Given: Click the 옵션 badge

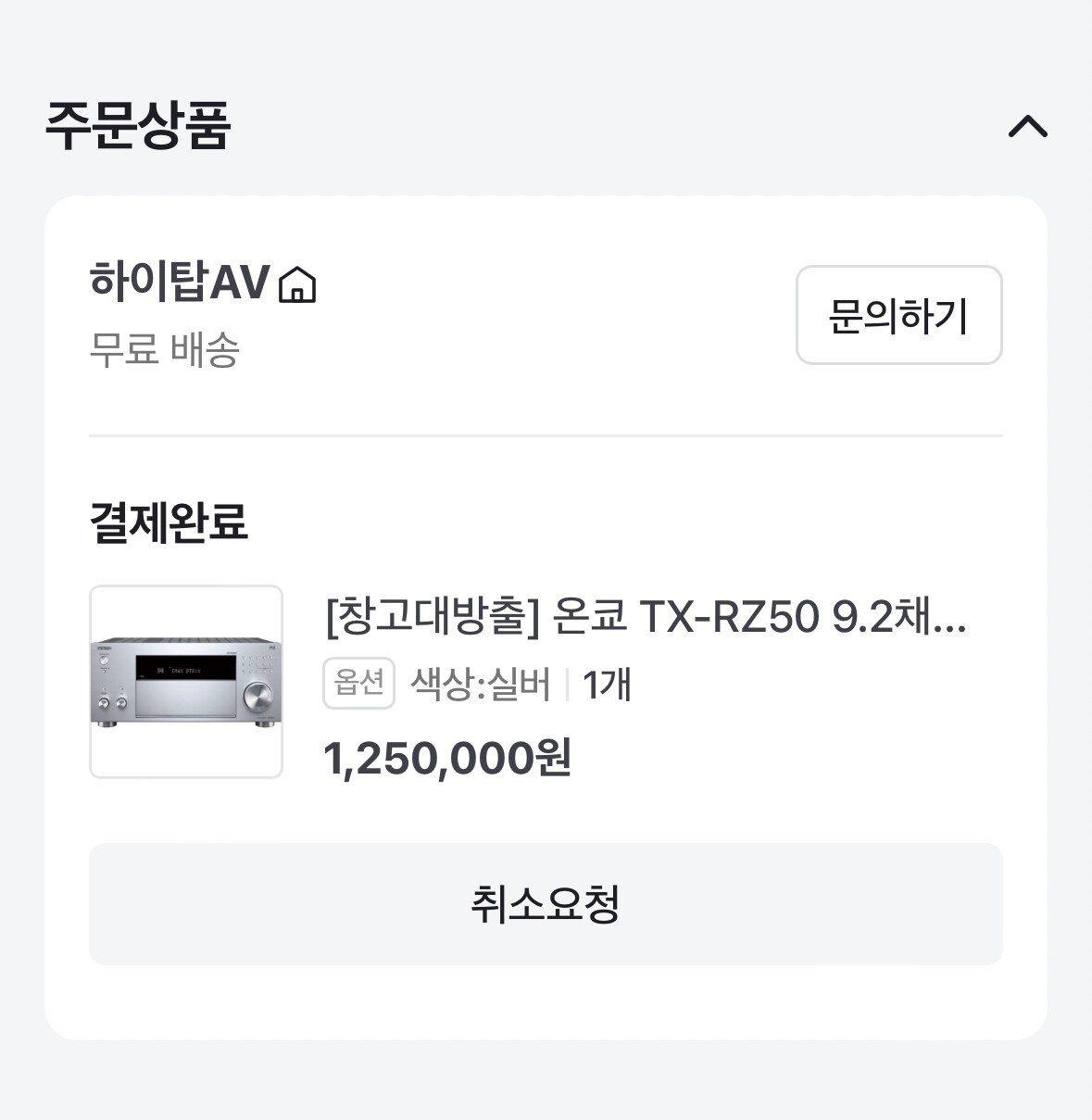Looking at the screenshot, I should coord(358,684).
